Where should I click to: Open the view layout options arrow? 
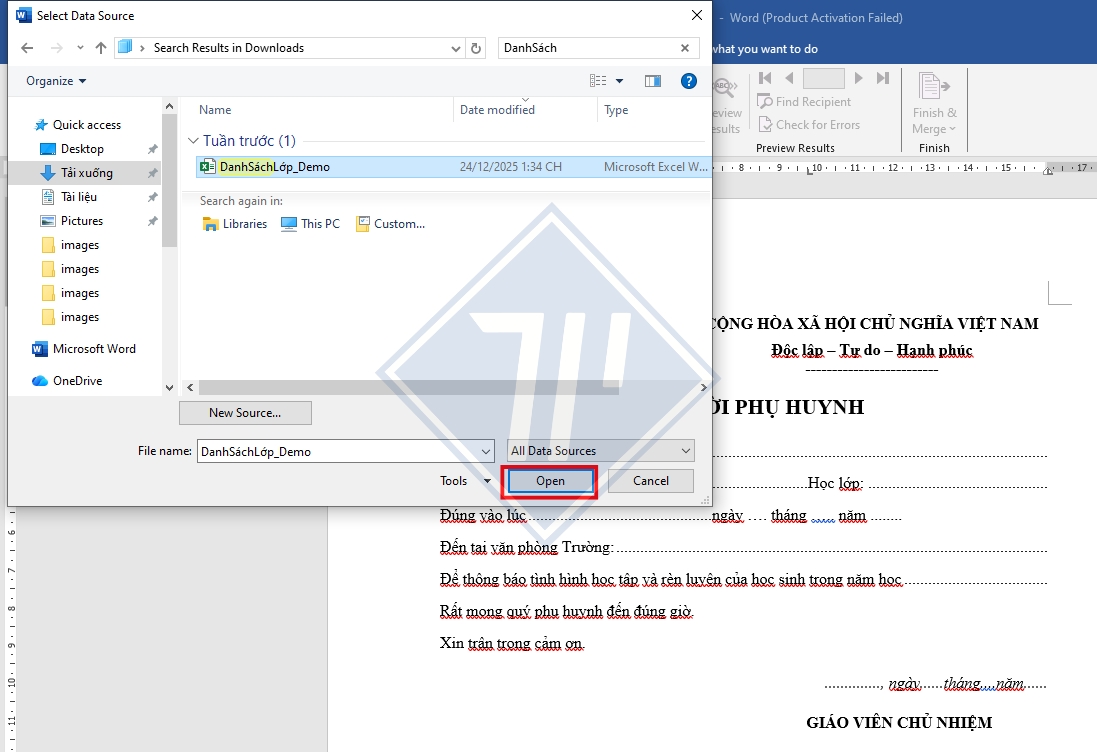coord(618,81)
